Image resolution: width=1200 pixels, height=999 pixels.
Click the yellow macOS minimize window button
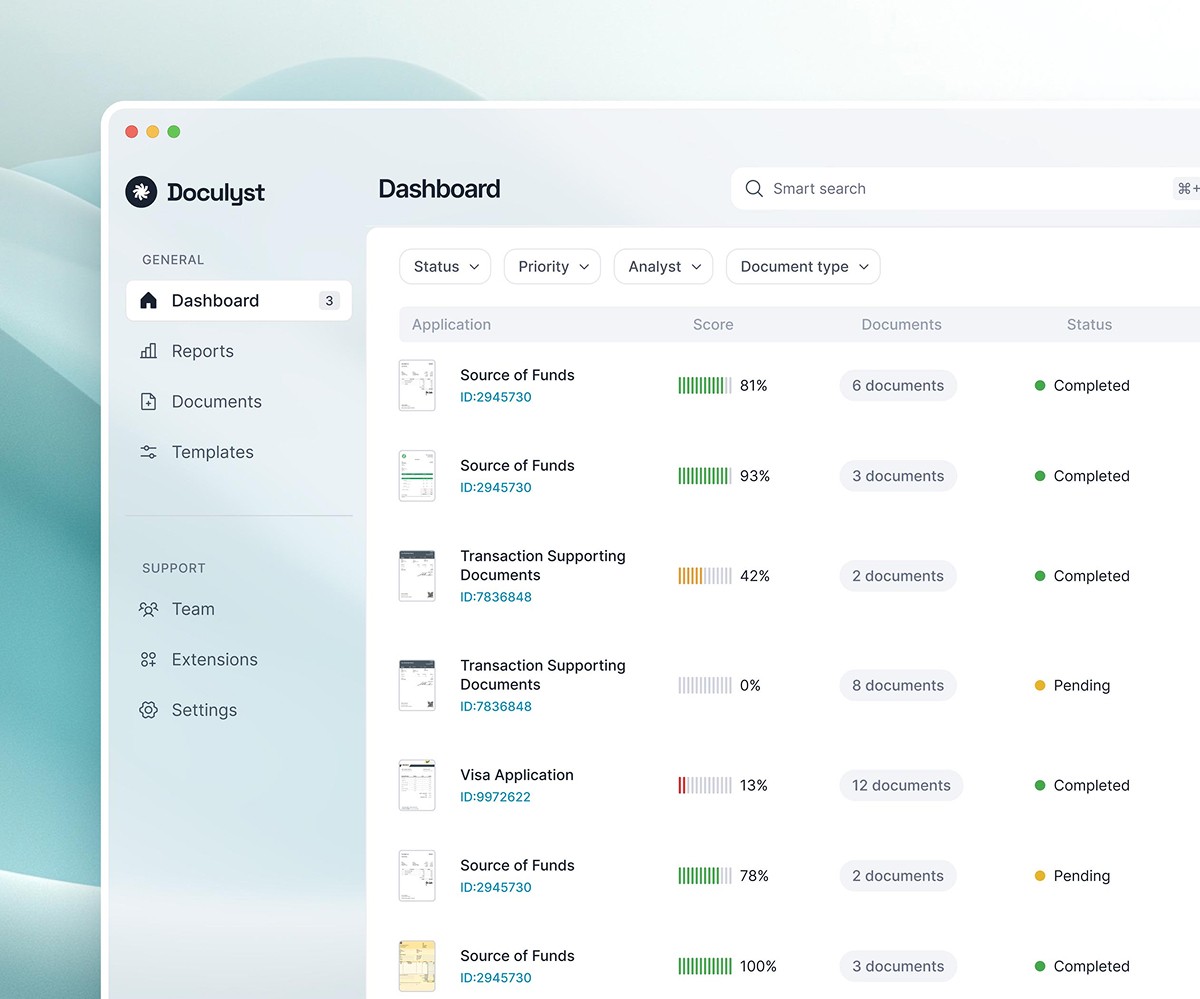153,131
